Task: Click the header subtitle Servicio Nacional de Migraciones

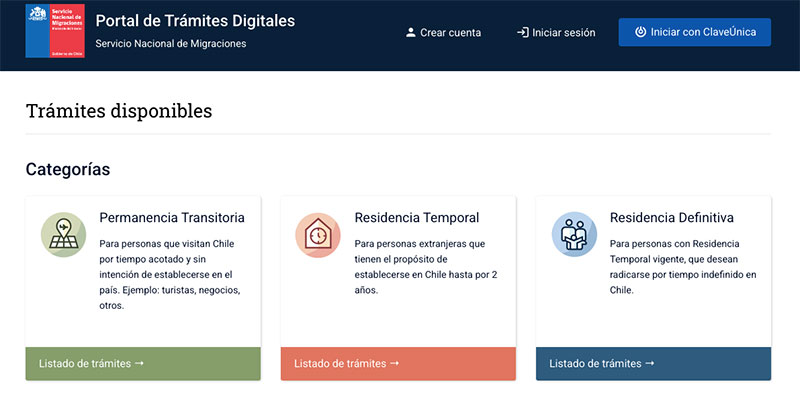Action: click(171, 44)
